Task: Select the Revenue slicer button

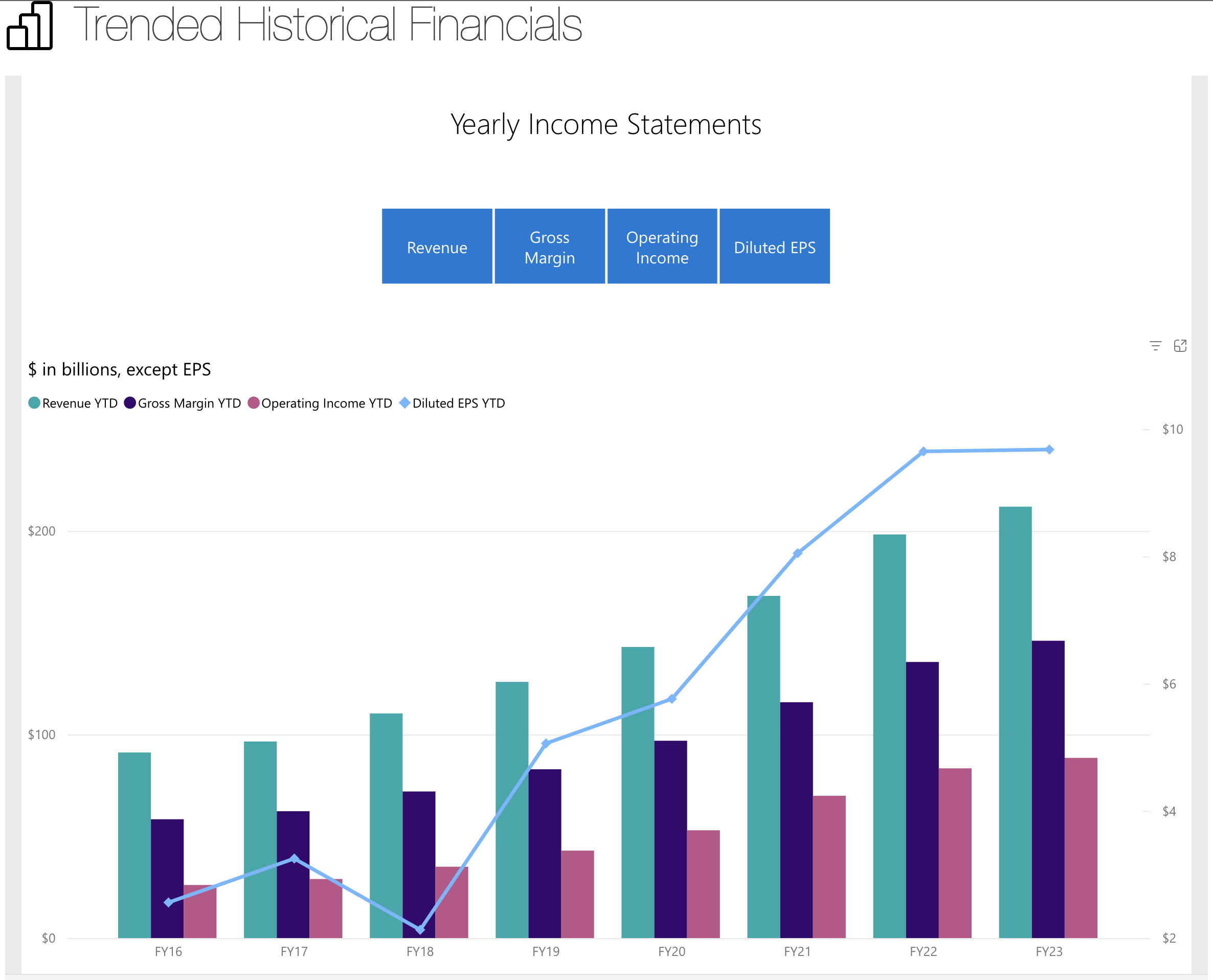Action: pyautogui.click(x=437, y=247)
